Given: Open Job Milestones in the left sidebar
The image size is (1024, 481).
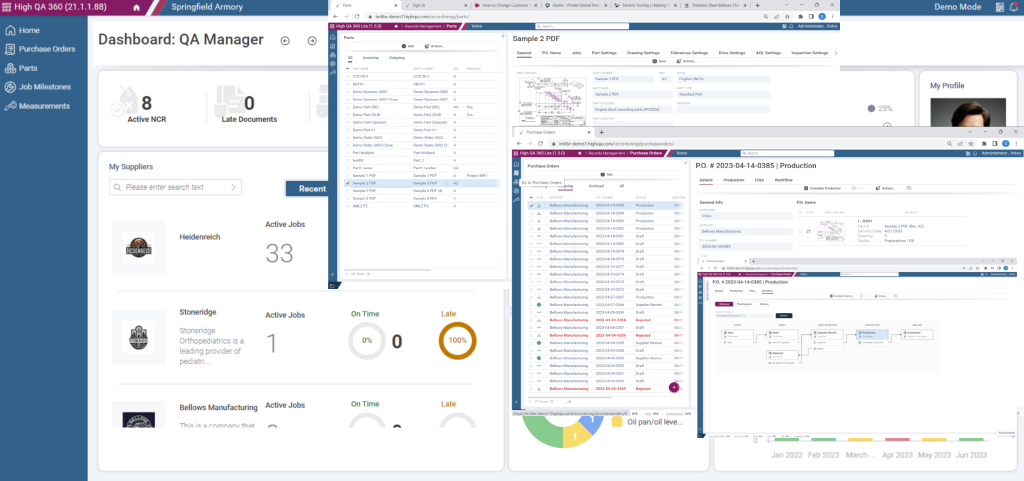Looking at the screenshot, I should coord(37,87).
